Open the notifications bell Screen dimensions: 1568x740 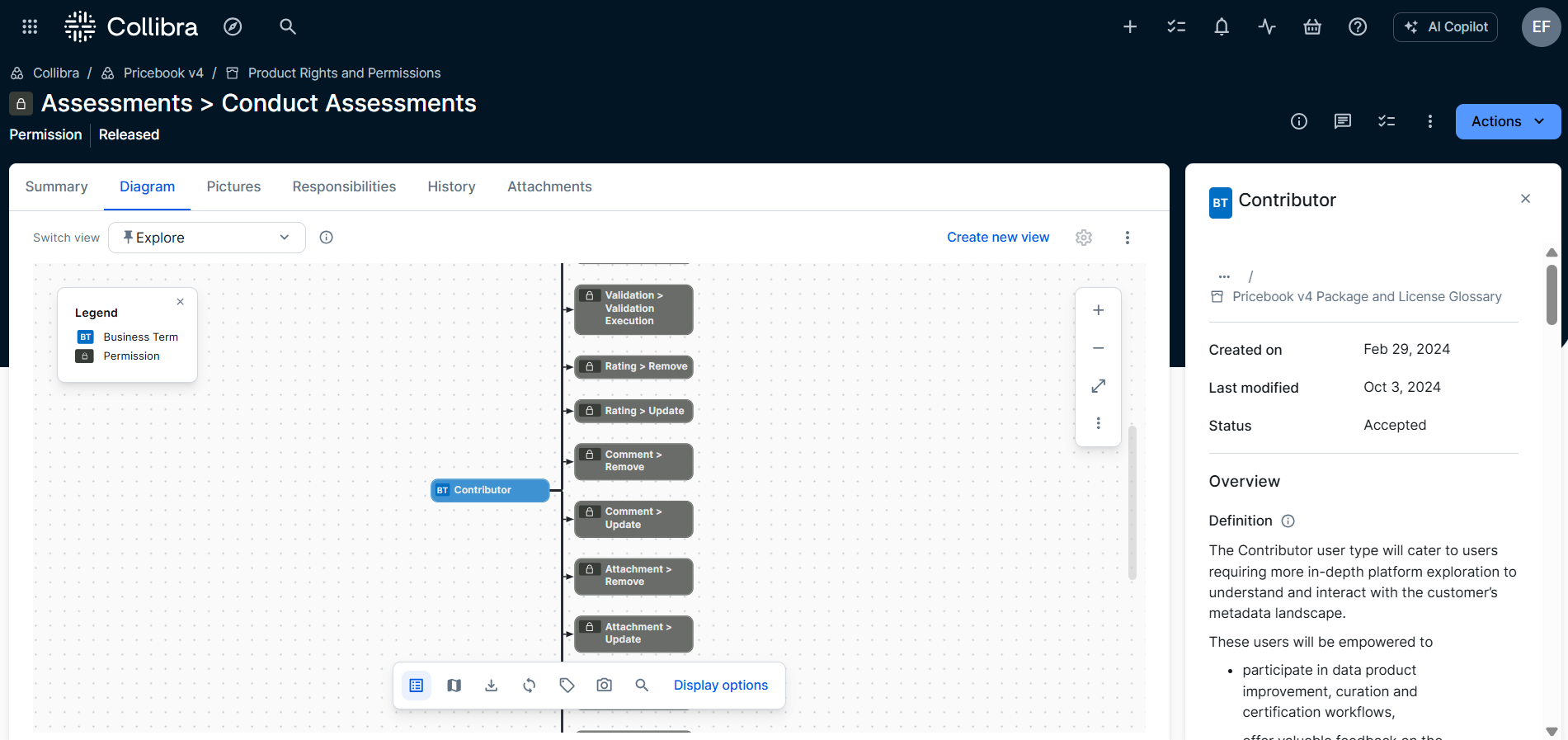[1221, 26]
